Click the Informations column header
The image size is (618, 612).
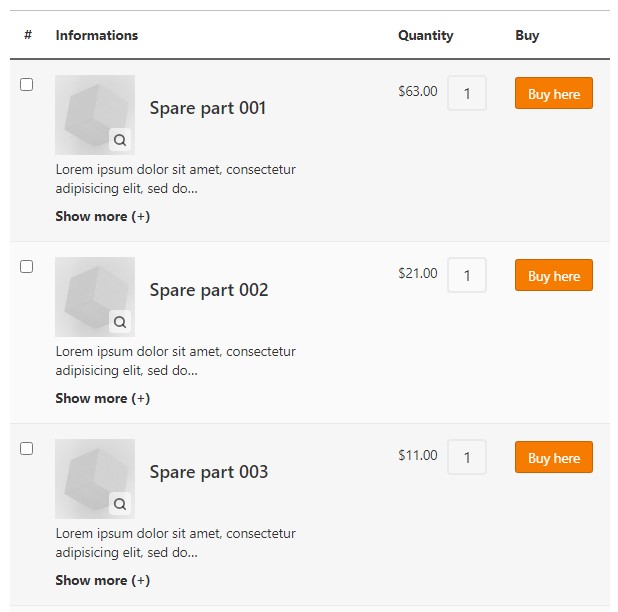[x=97, y=35]
